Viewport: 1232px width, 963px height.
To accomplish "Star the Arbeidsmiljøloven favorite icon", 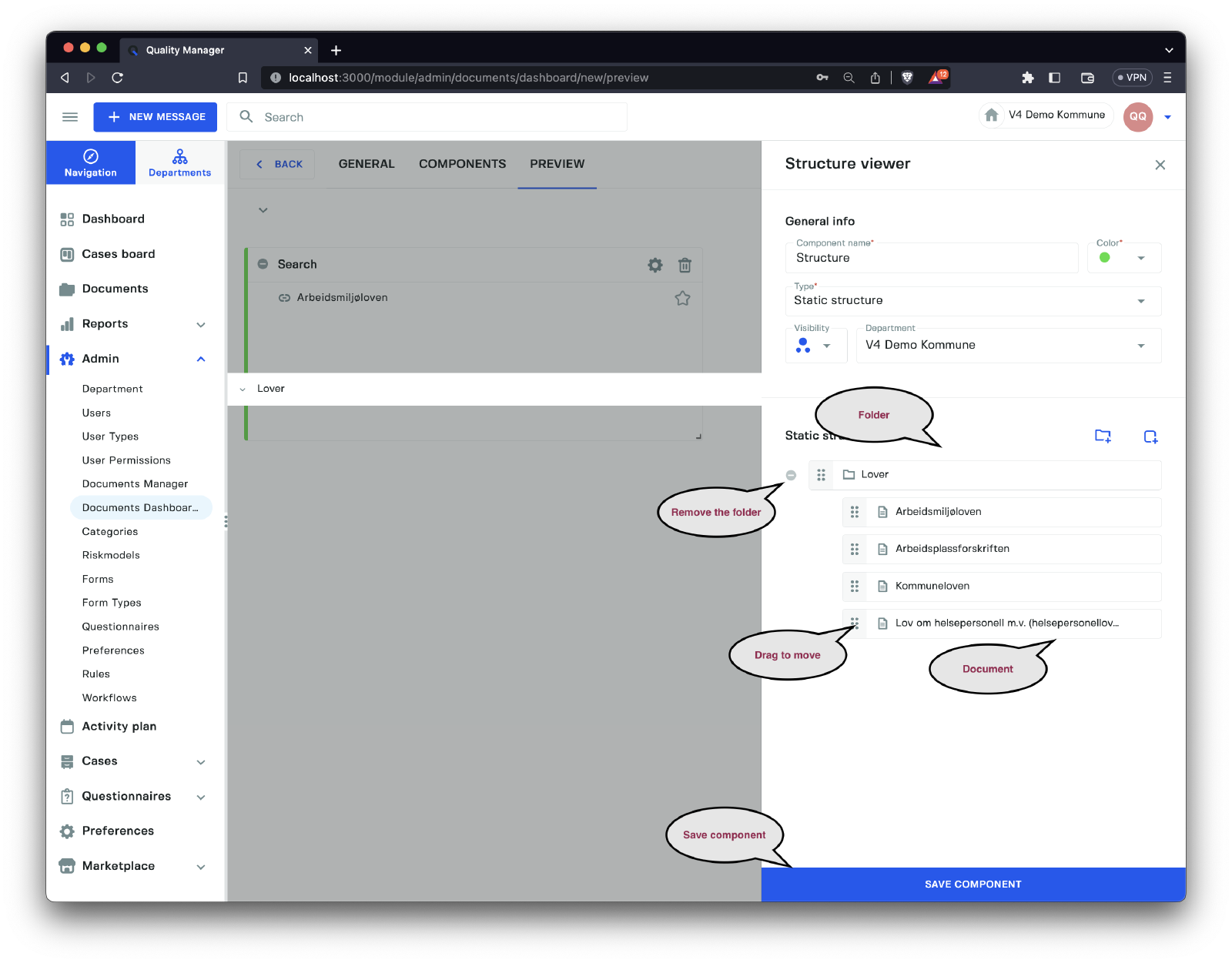I will (x=682, y=299).
